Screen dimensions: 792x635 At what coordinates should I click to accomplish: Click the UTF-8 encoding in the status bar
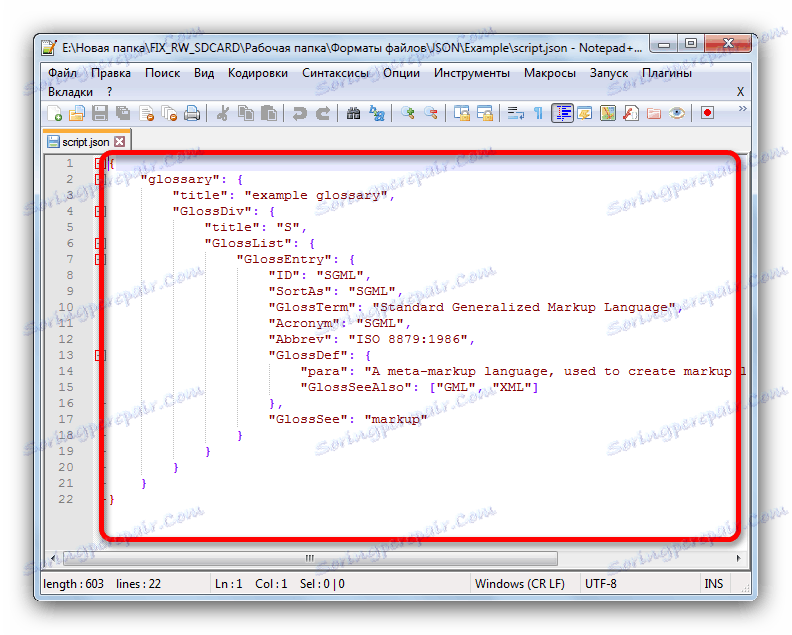pos(601,584)
